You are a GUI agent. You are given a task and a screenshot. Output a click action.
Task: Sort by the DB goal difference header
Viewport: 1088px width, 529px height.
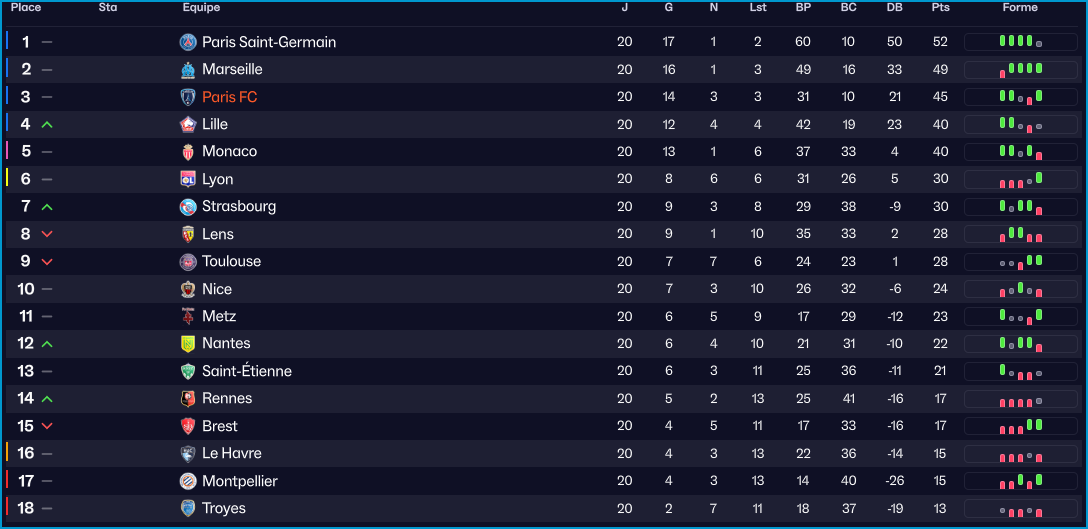894,8
